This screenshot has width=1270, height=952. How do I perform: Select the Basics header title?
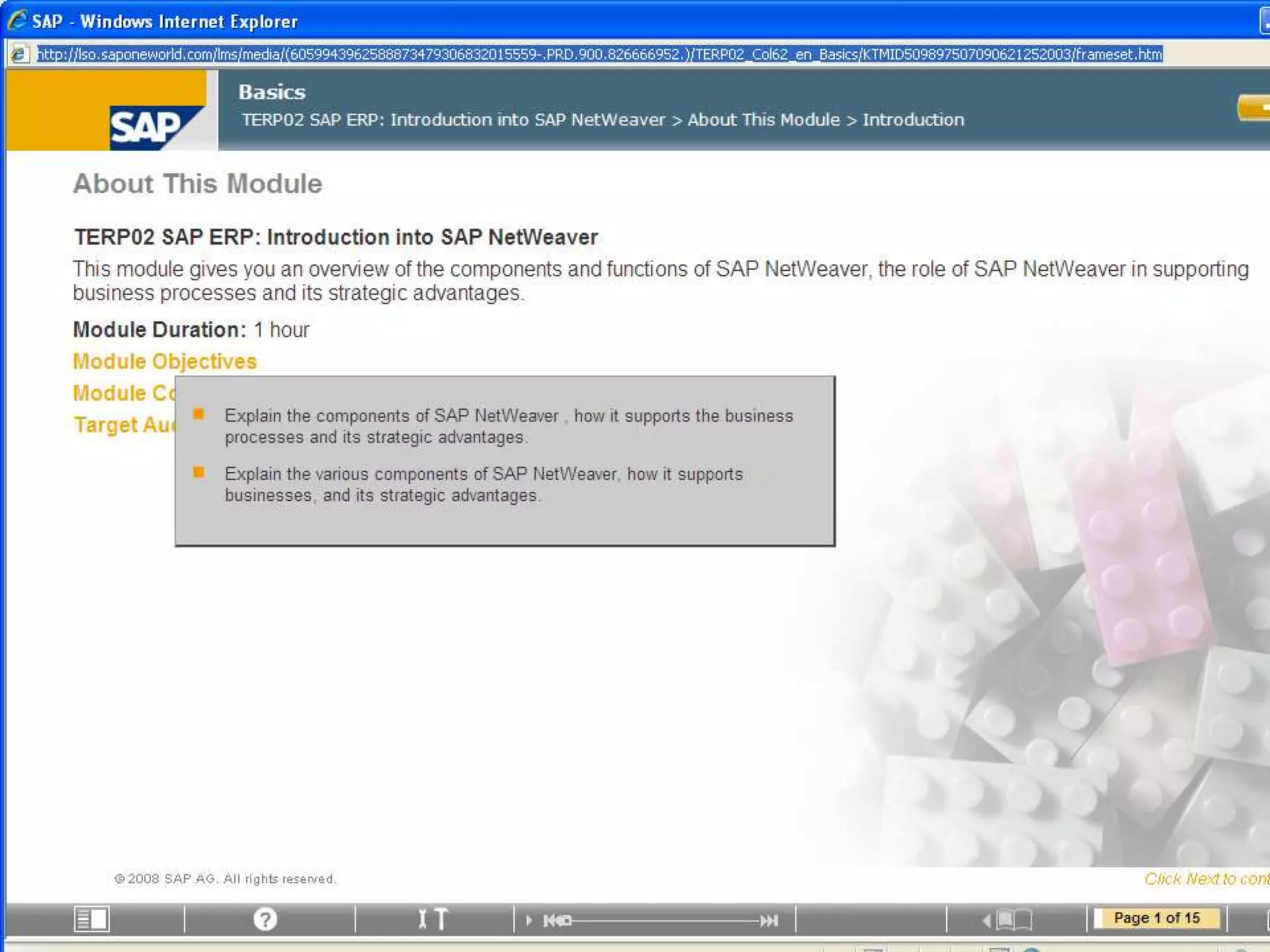point(272,92)
